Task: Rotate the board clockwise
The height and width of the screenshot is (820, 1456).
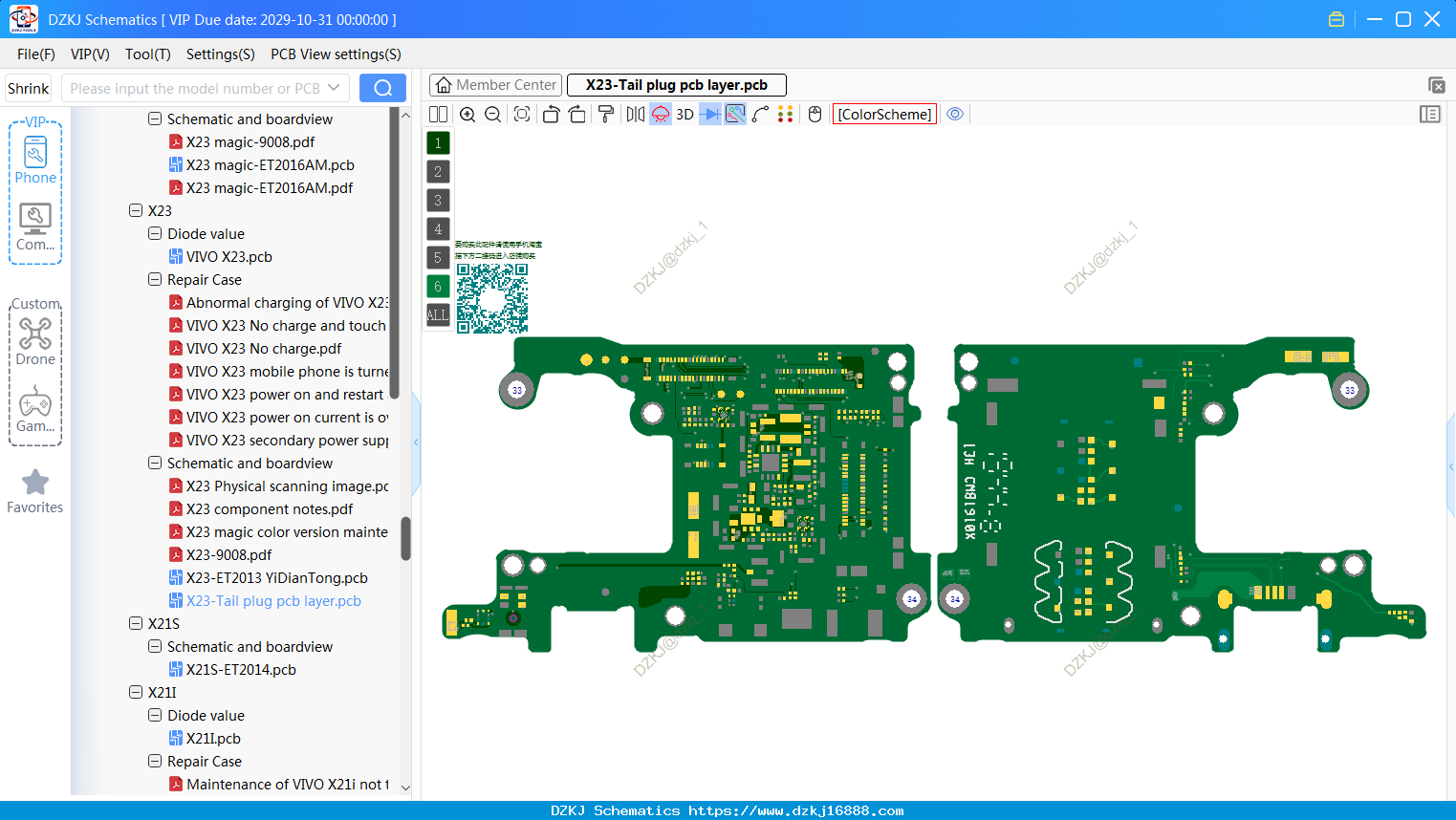Action: [x=576, y=115]
